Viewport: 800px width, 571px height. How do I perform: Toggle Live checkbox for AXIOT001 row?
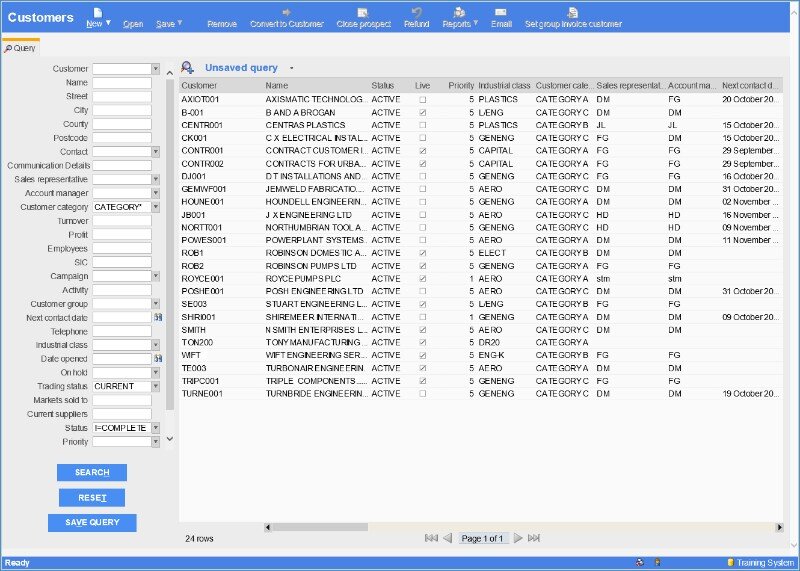(422, 100)
